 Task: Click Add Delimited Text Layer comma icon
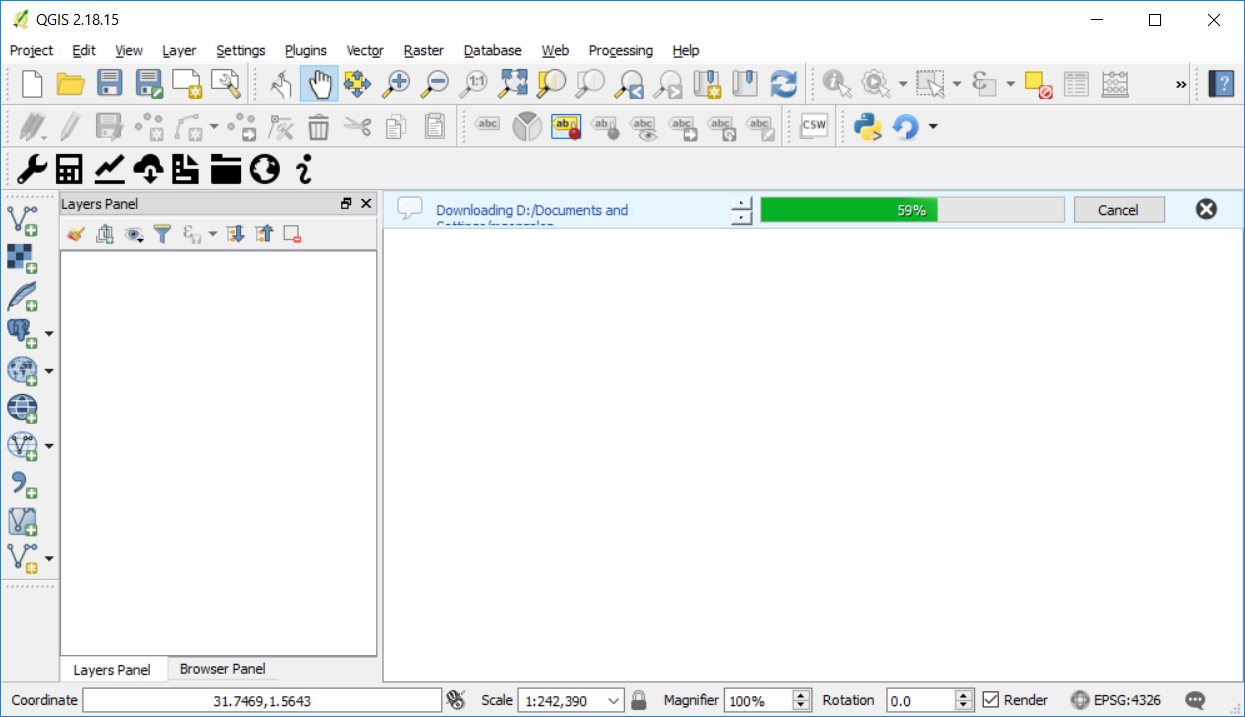(x=22, y=485)
